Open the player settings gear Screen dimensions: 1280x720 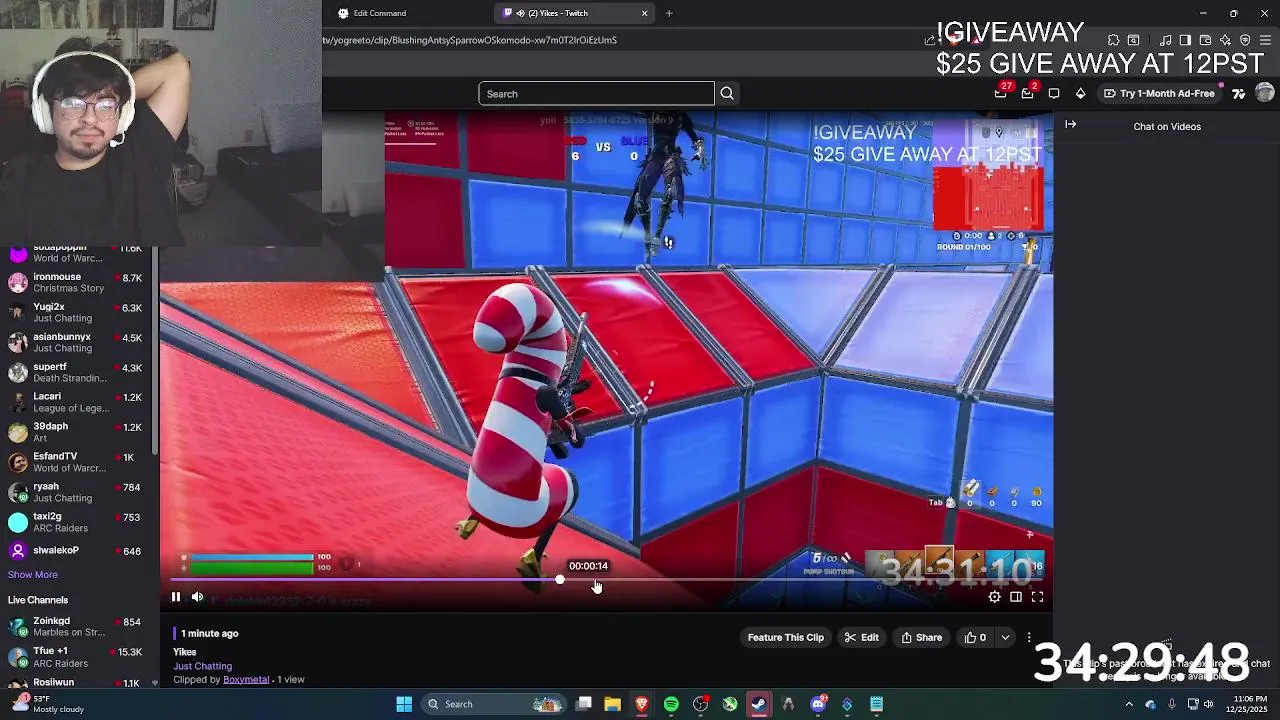994,597
